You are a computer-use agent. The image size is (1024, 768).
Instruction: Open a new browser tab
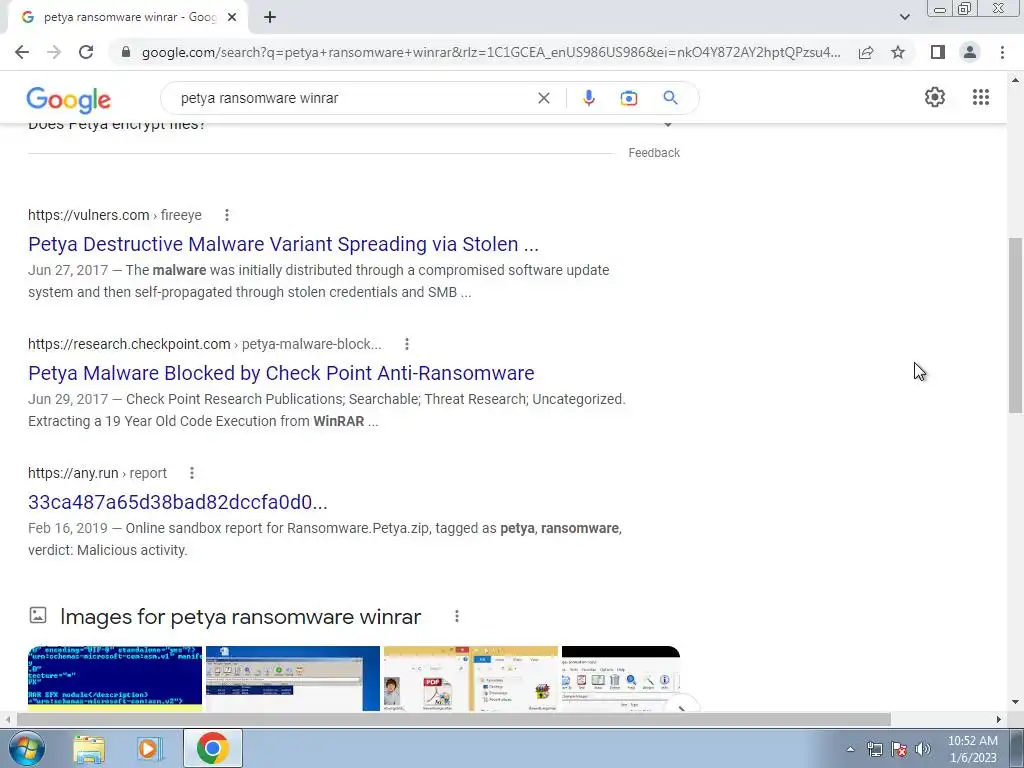tap(270, 17)
